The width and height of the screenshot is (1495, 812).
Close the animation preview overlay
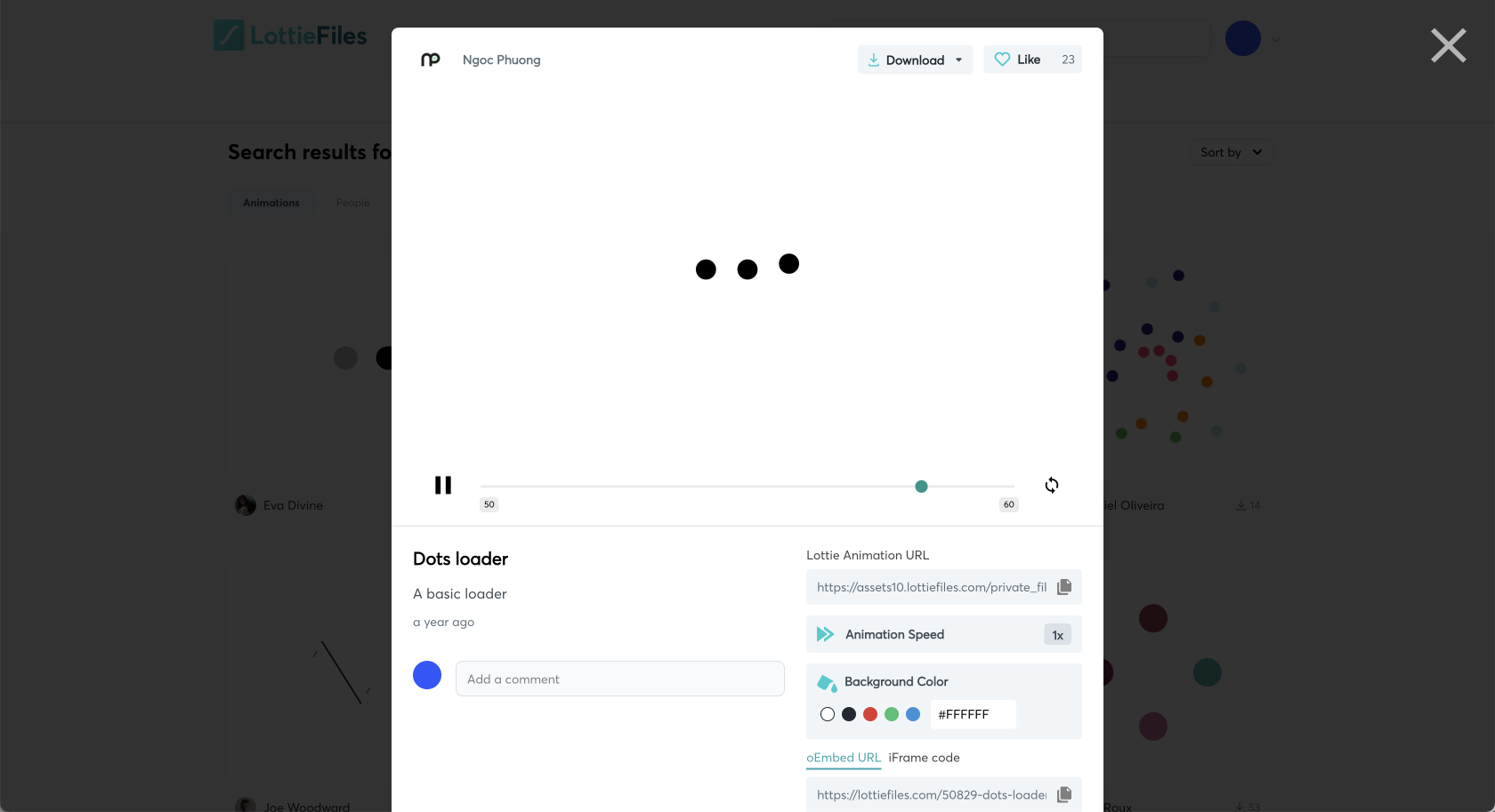1448,45
